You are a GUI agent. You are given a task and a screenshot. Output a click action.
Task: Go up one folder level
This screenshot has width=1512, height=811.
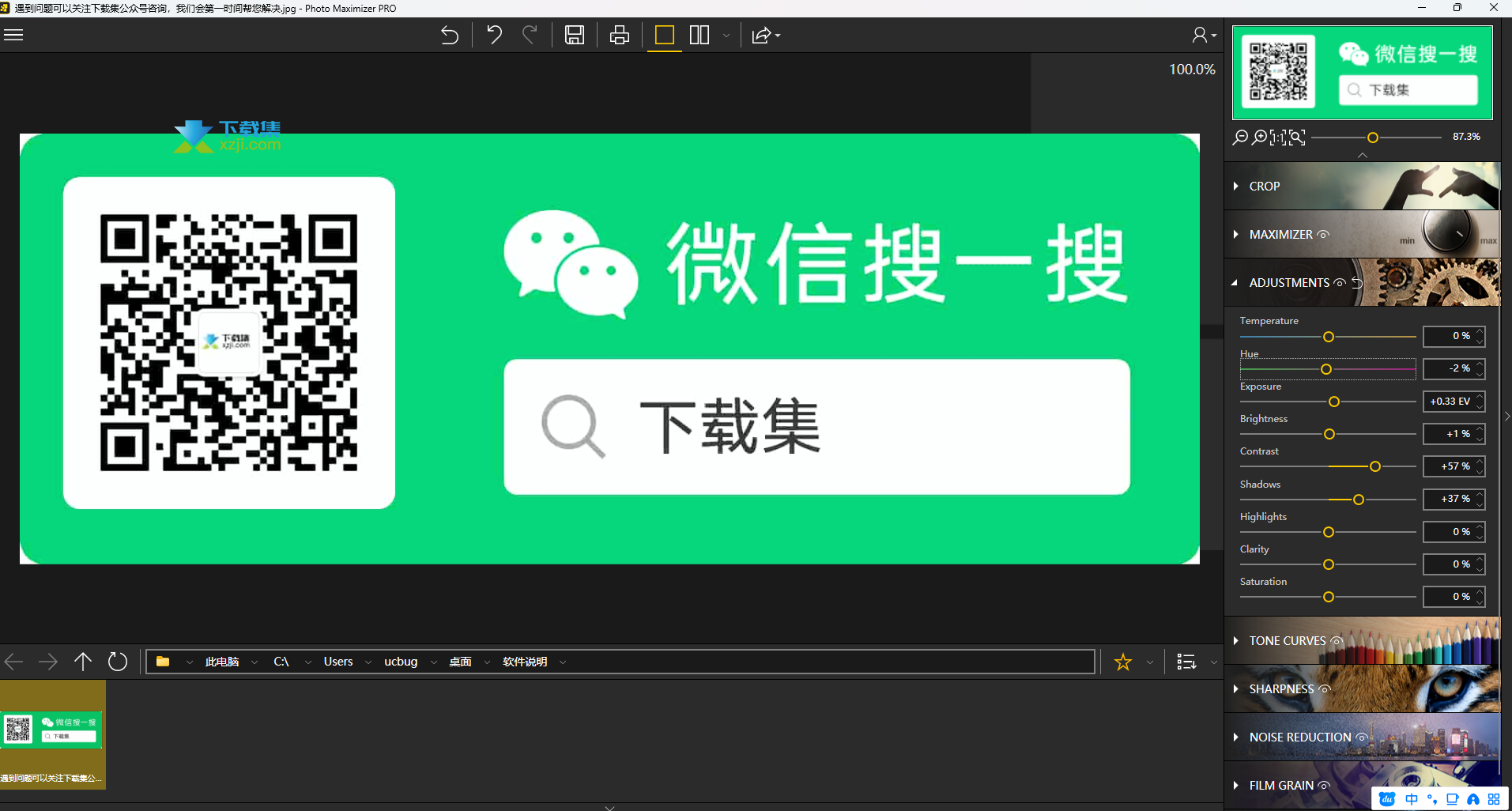[83, 662]
